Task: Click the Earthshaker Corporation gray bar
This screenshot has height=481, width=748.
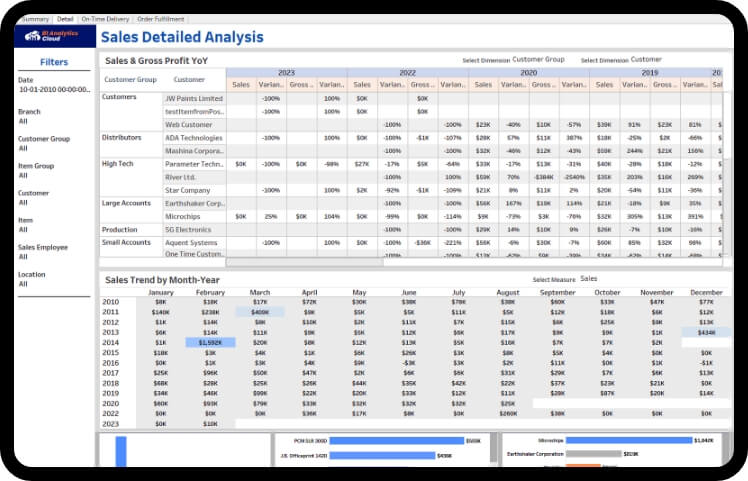Action: click(593, 454)
